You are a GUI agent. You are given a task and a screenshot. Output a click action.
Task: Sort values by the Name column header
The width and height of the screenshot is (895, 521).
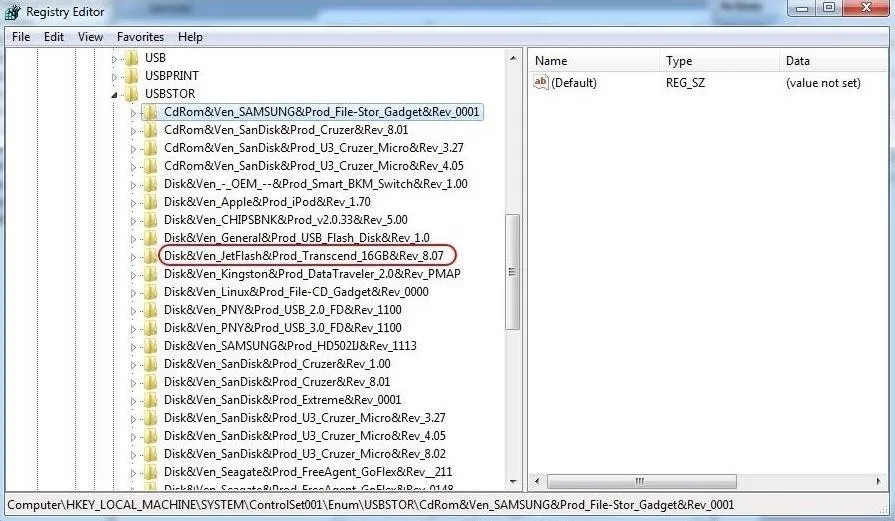pos(594,60)
